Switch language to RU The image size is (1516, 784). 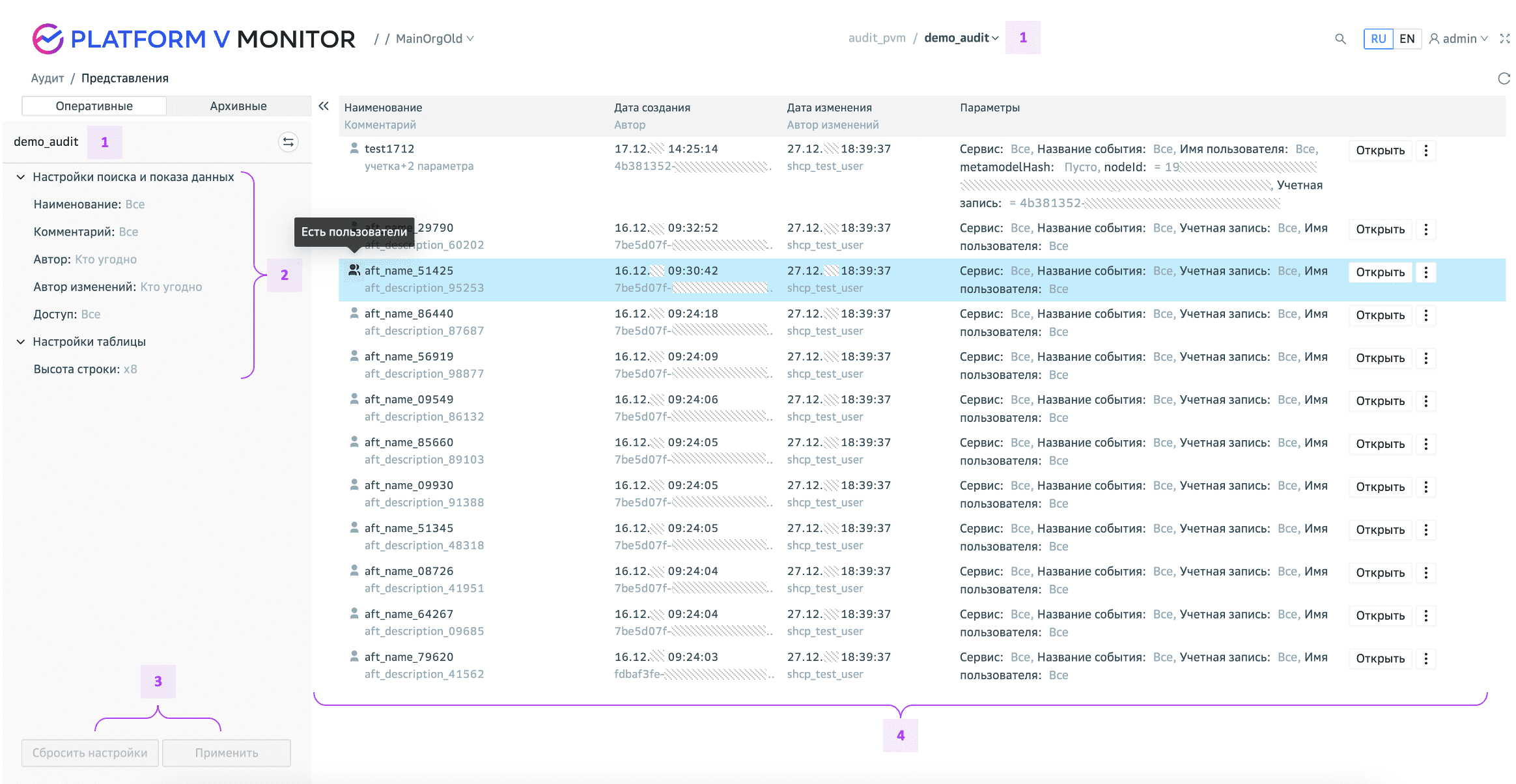point(1378,39)
